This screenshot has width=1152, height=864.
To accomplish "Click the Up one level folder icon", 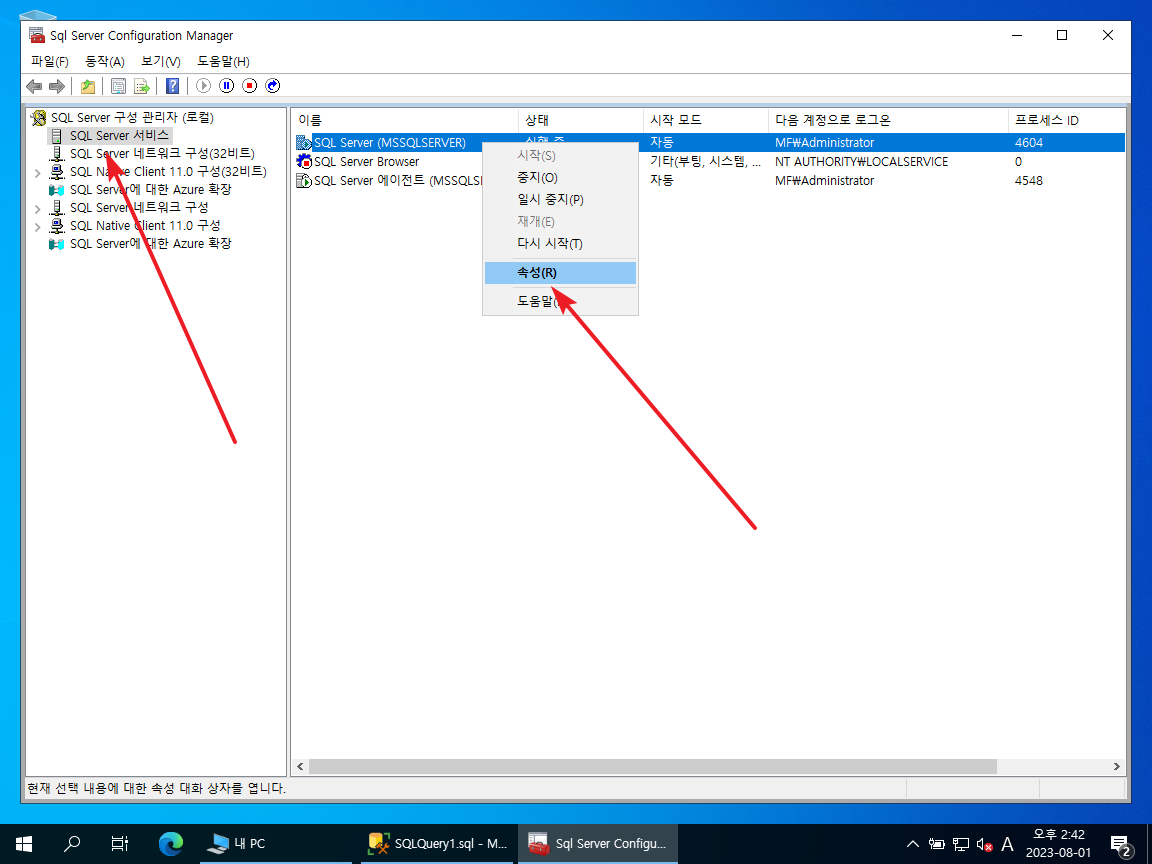I will [x=88, y=86].
